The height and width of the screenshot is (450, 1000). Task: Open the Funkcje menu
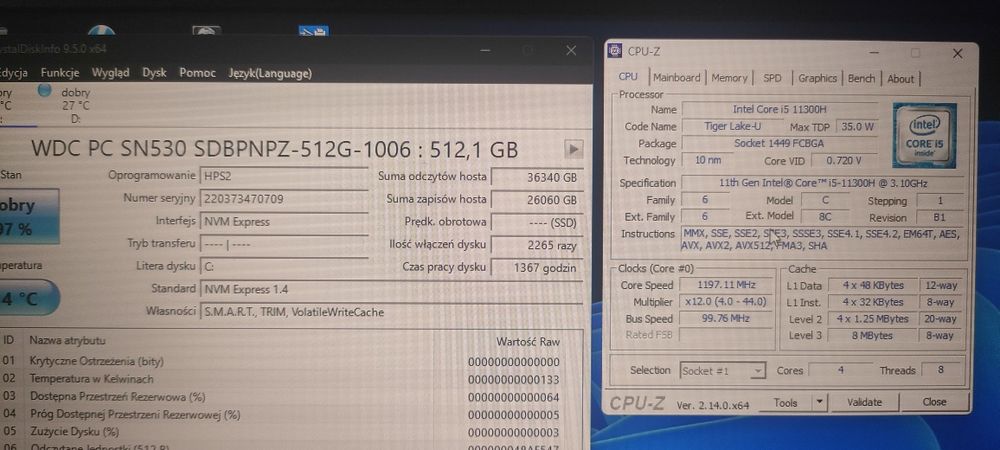tap(59, 73)
